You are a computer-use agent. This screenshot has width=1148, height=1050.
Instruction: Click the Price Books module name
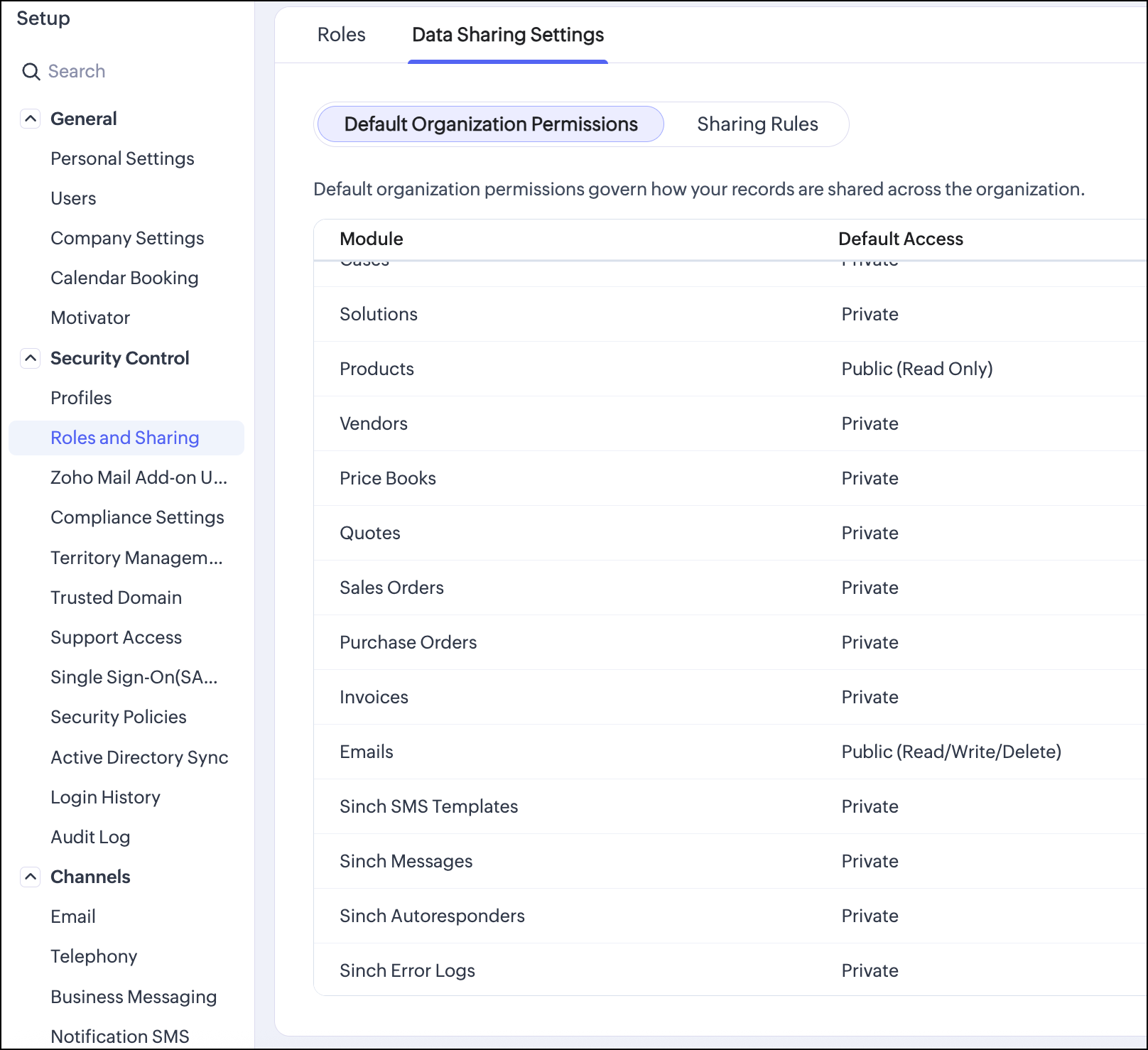point(388,478)
